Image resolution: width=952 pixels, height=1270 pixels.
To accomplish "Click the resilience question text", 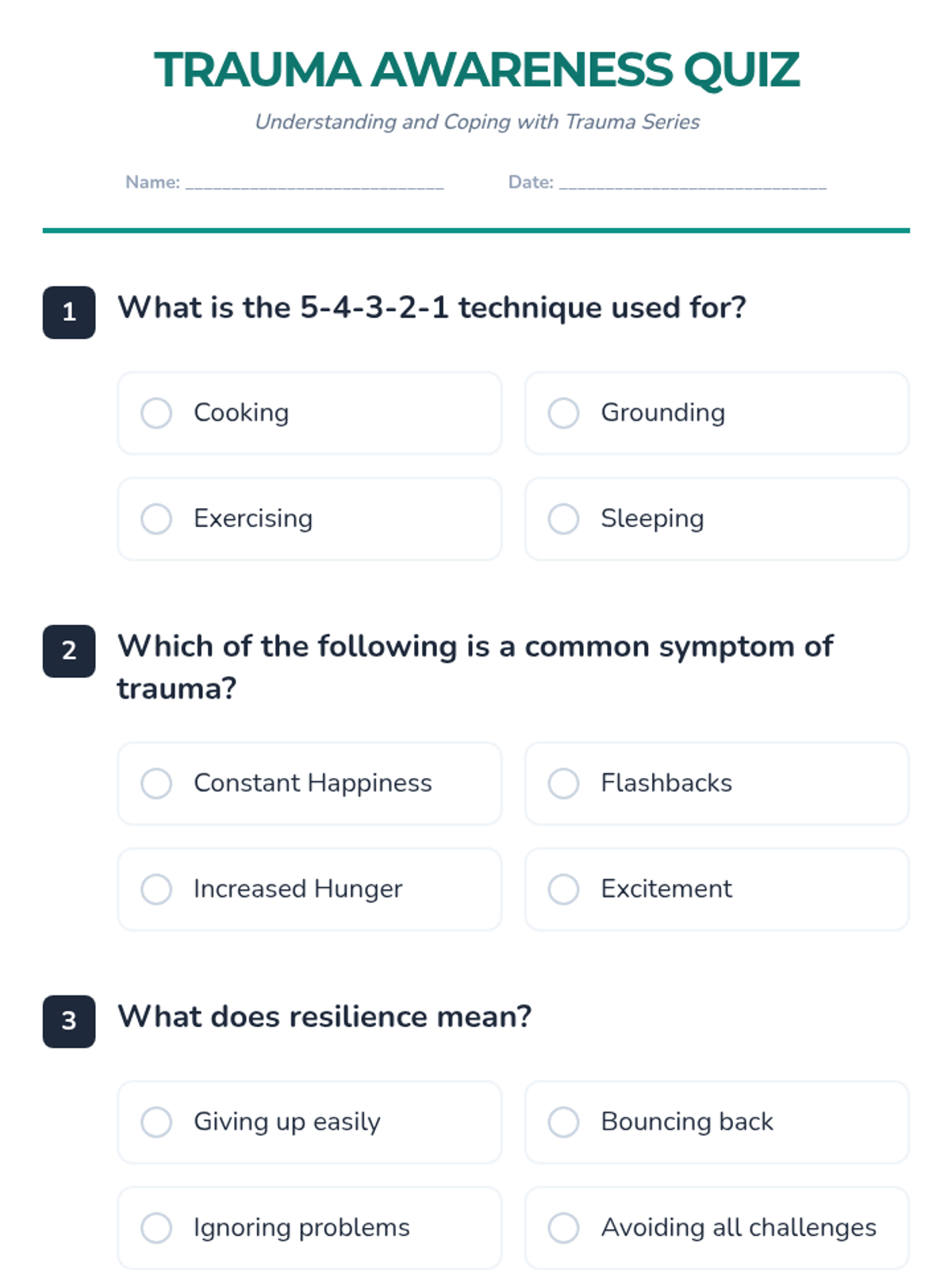I will (x=324, y=1017).
